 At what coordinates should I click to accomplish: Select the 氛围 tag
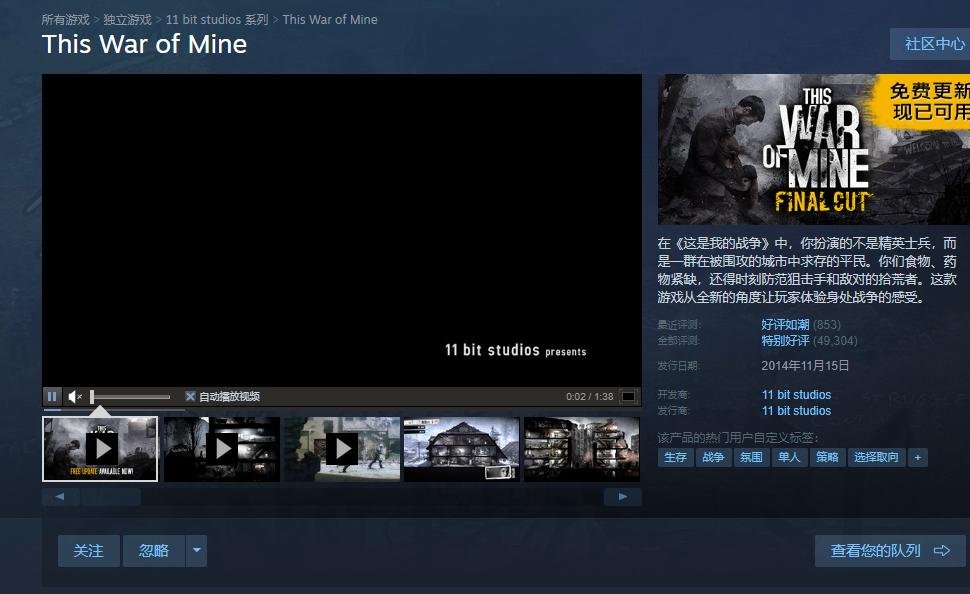point(751,457)
